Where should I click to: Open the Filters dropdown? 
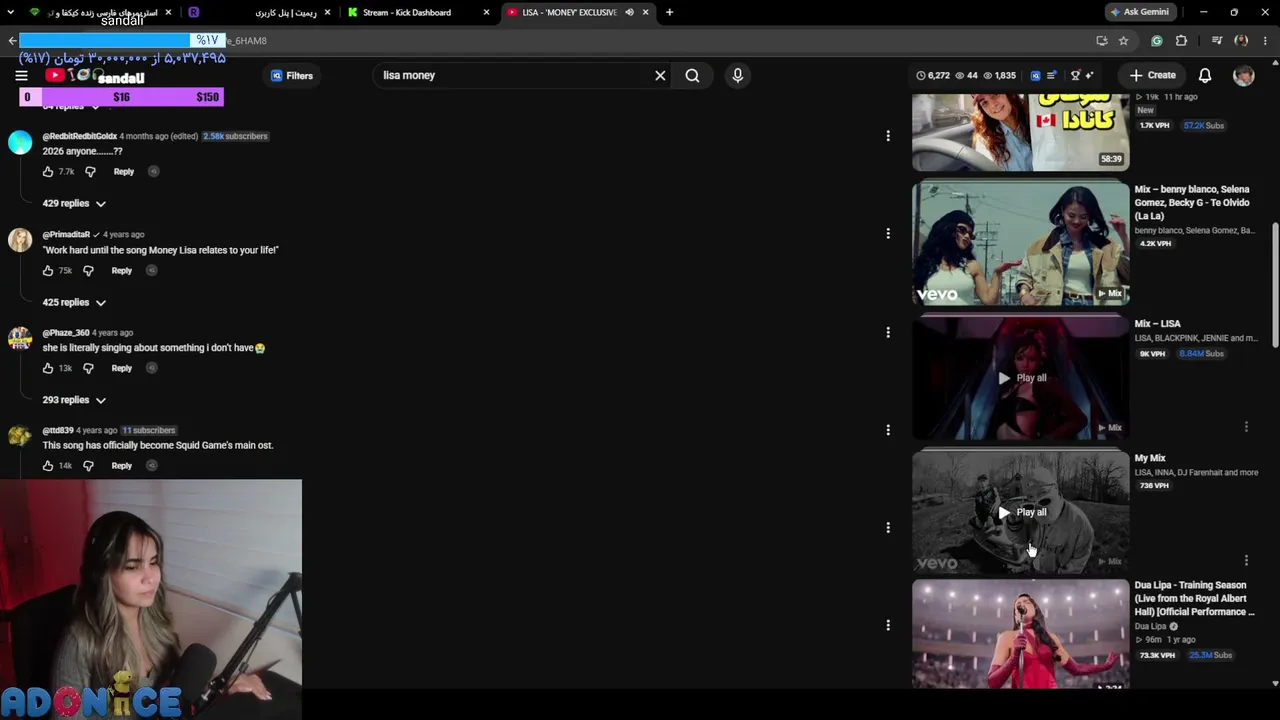292,75
